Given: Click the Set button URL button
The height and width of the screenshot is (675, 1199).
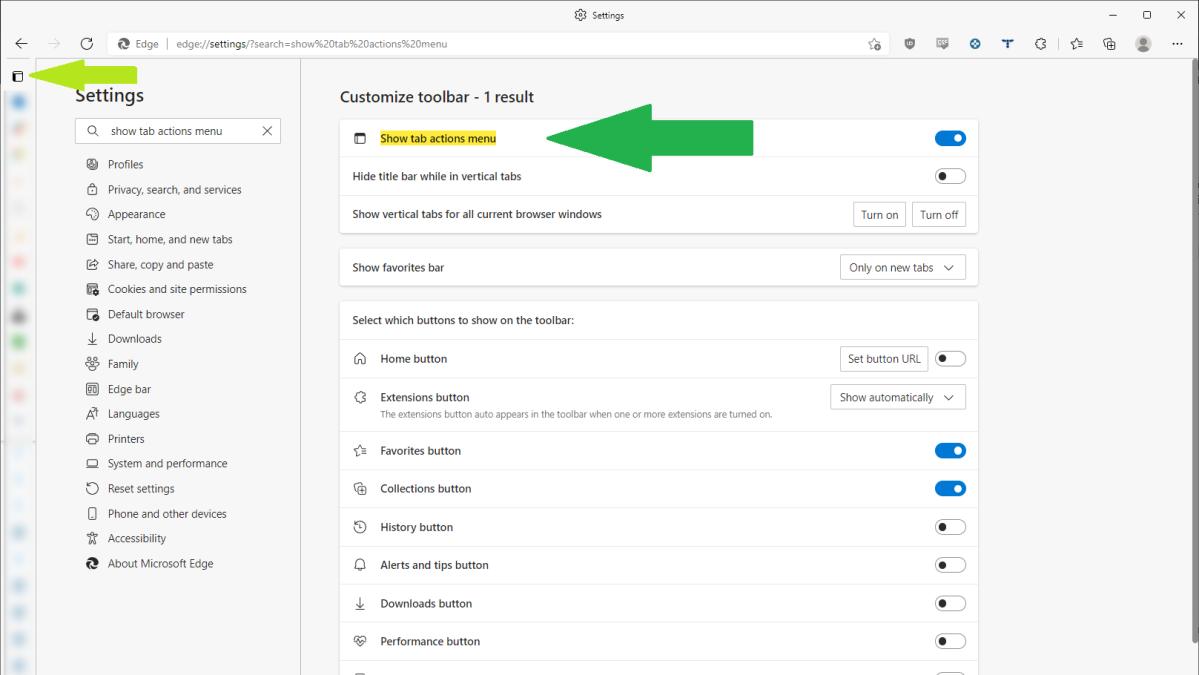Looking at the screenshot, I should [883, 358].
